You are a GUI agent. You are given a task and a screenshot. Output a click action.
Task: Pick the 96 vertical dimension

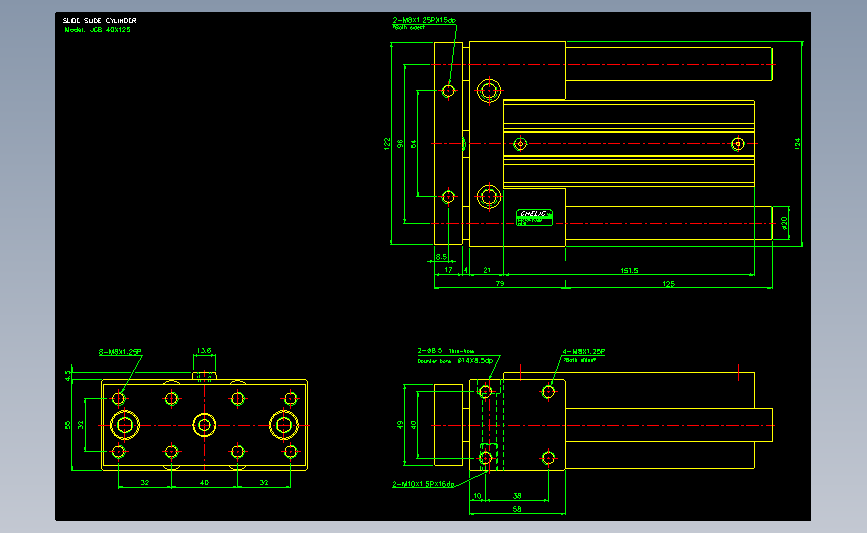click(x=400, y=144)
